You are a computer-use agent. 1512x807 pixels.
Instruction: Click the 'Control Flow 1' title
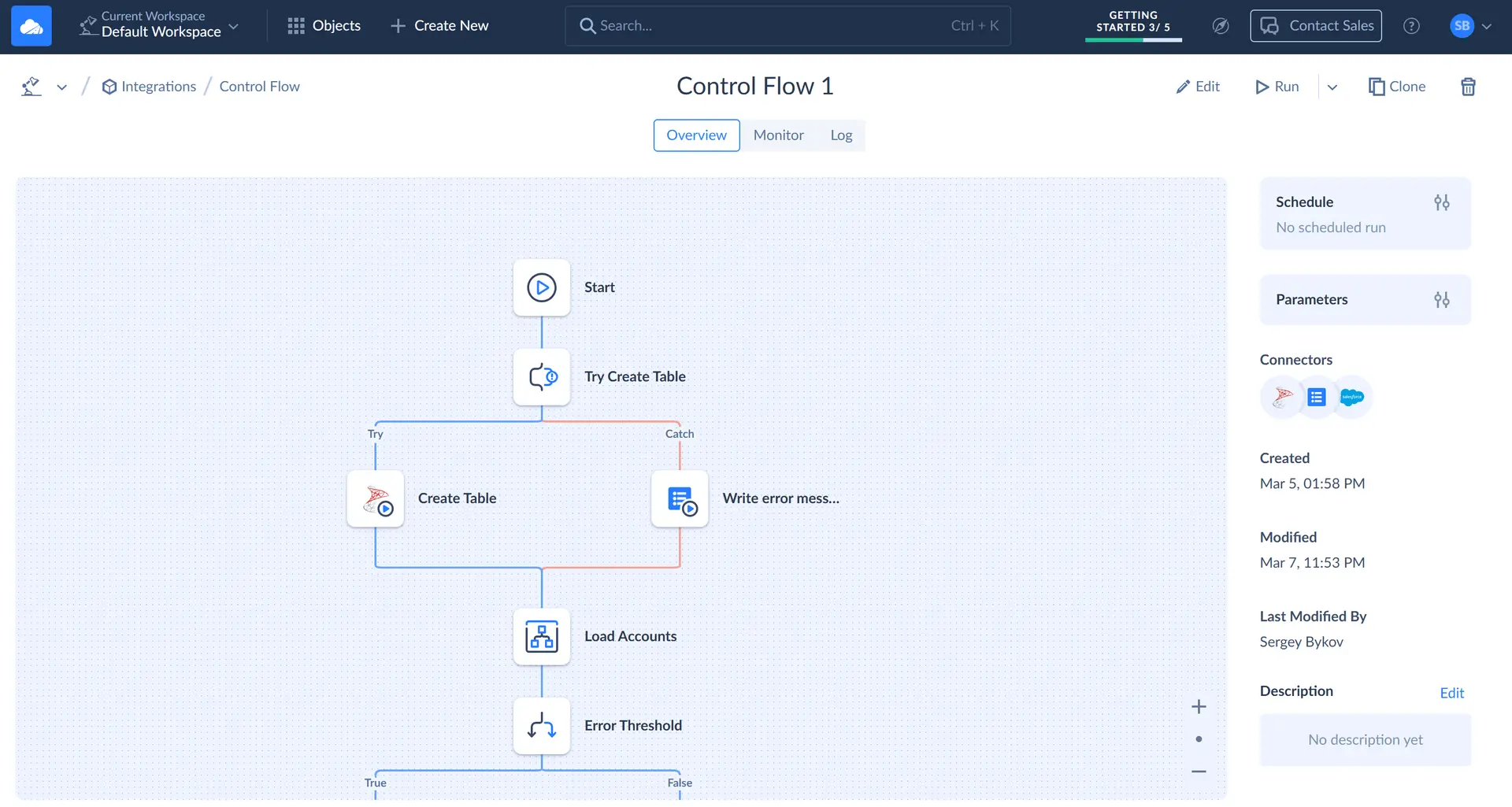[x=754, y=86]
